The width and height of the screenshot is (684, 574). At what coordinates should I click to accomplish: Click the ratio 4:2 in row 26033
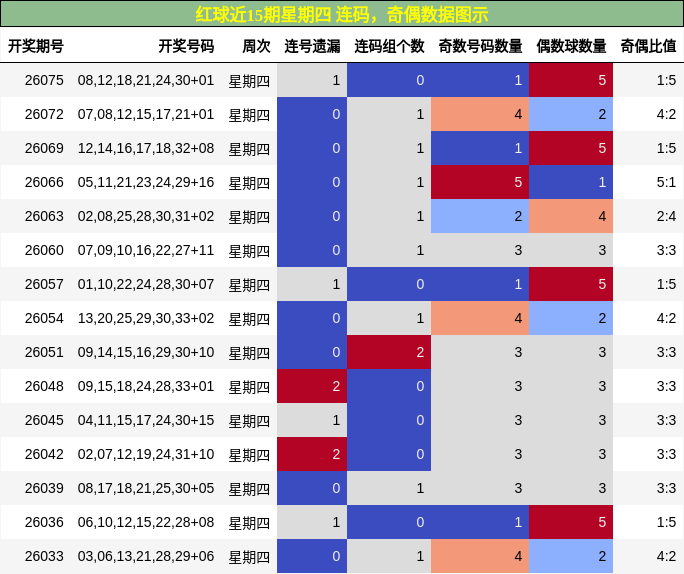(666, 557)
